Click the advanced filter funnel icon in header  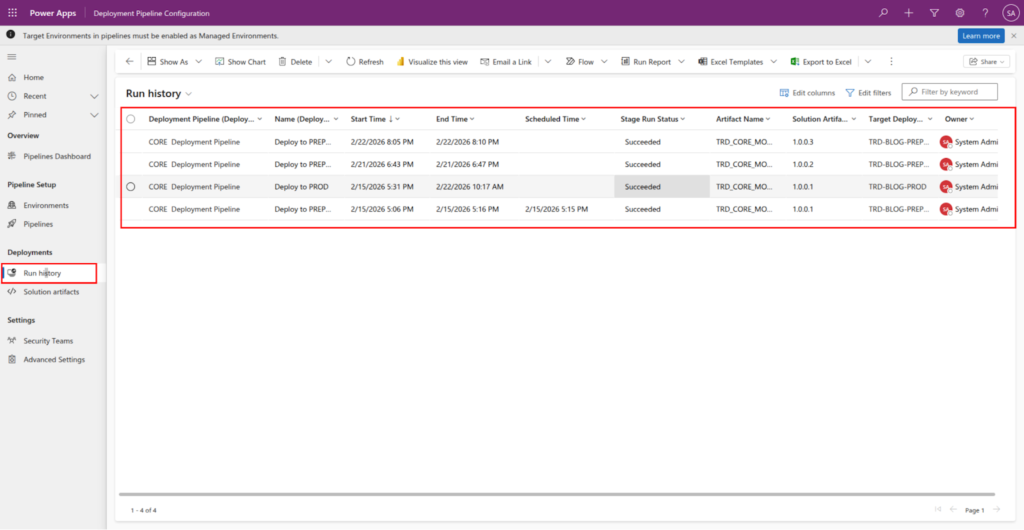934,13
